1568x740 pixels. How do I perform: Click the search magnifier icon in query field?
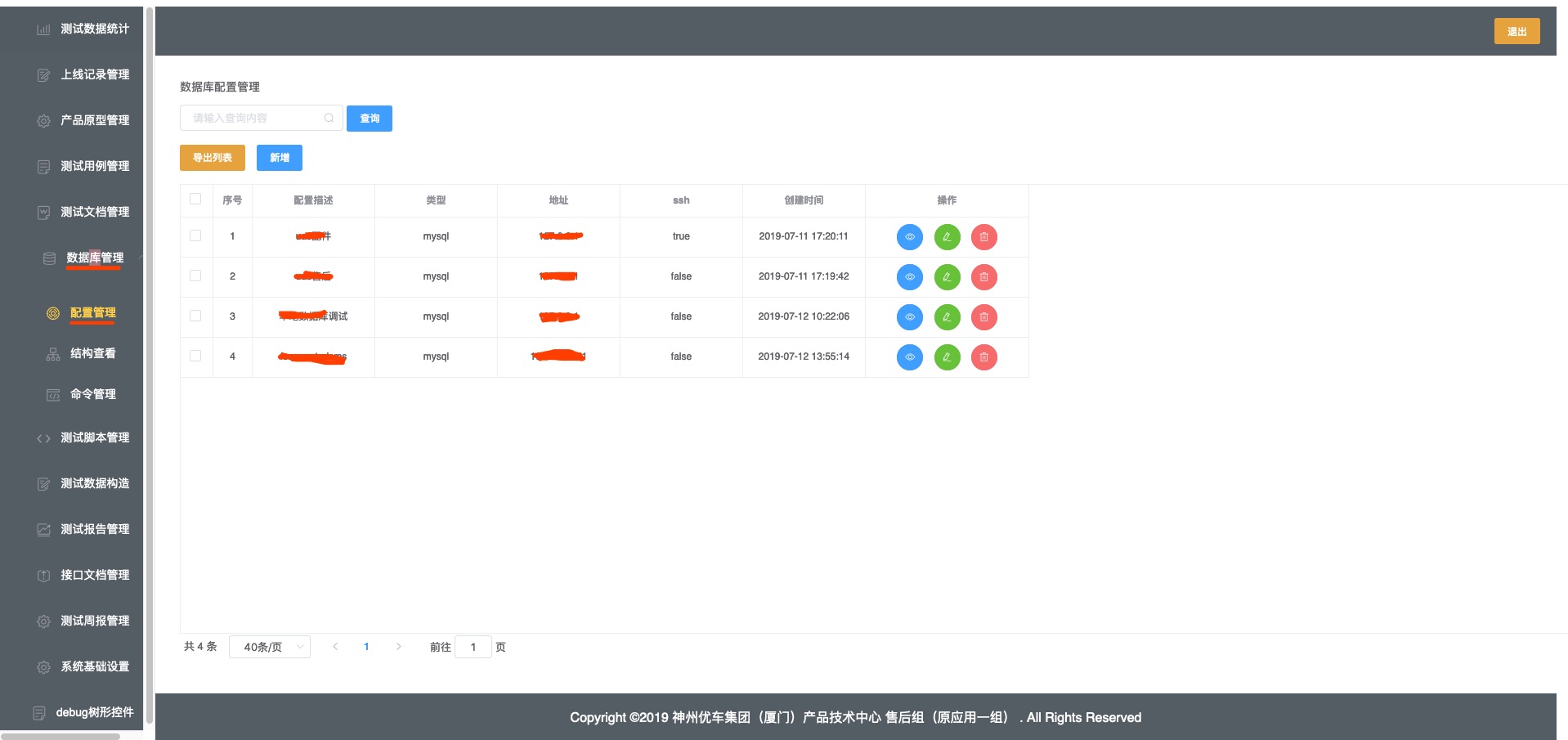pyautogui.click(x=329, y=118)
